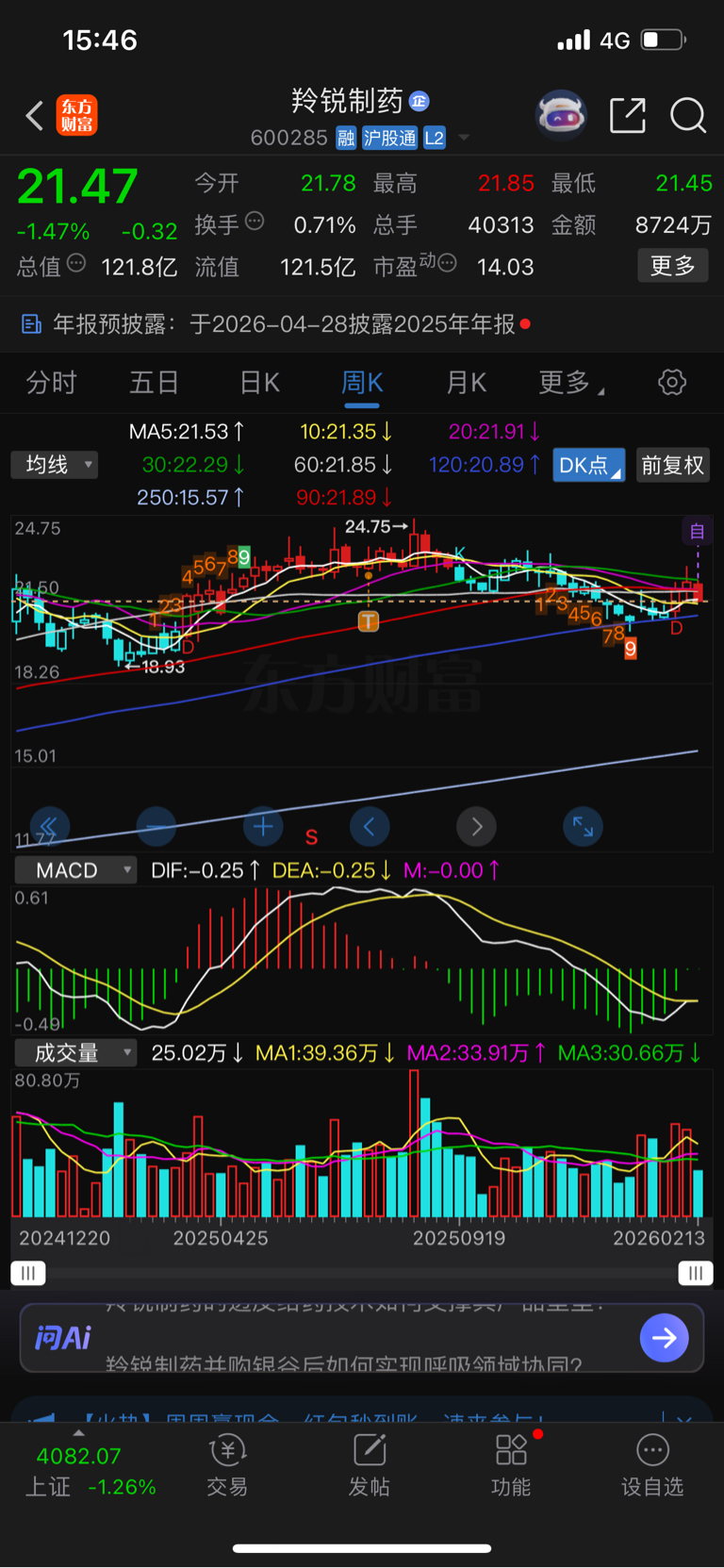Zoom out chart with minus button
Screen dimensions: 724x1568
156,827
